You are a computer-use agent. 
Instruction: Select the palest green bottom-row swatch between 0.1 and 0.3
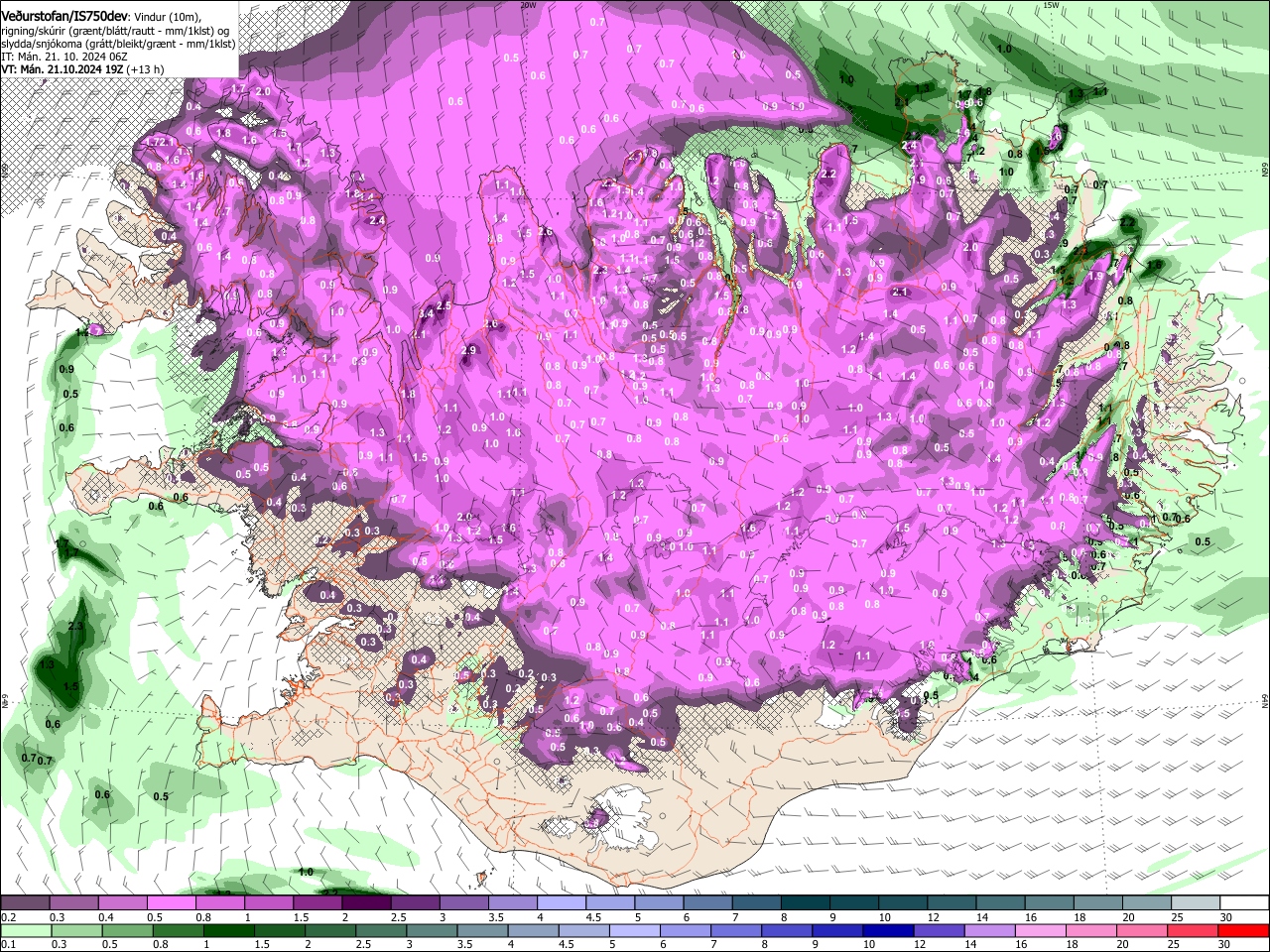(x=25, y=931)
